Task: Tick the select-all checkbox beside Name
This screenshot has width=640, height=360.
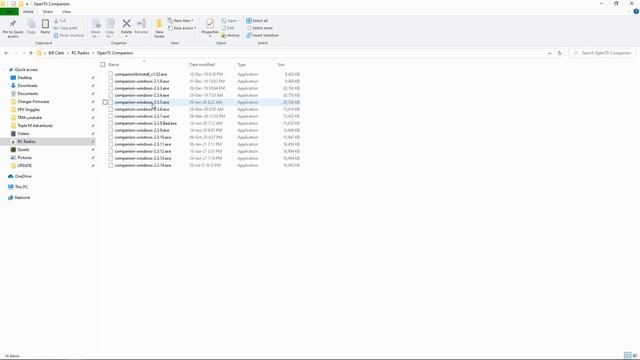Action: (x=103, y=64)
